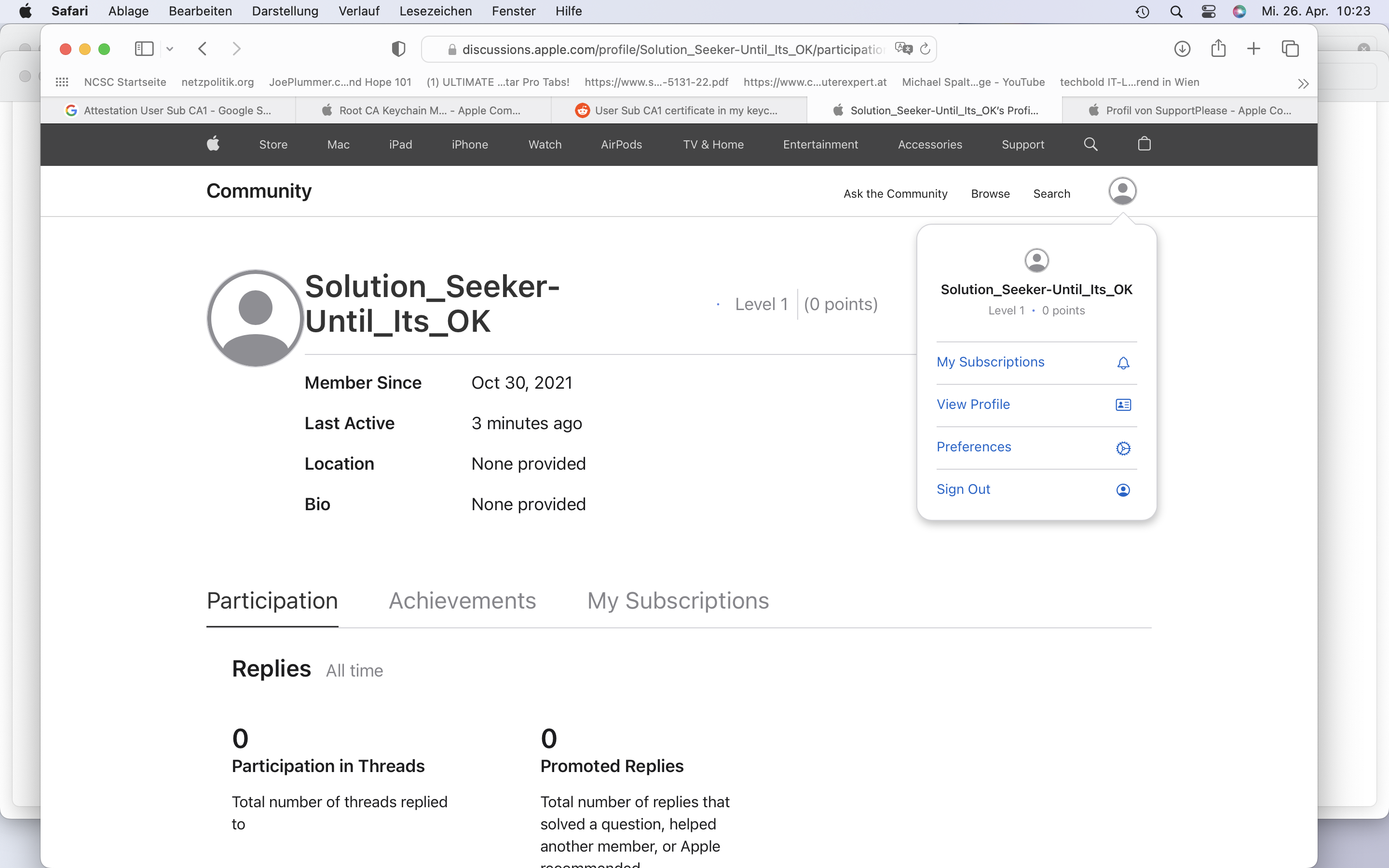1389x868 pixels.
Task: Open Preferences from profile popup
Action: pos(973,447)
